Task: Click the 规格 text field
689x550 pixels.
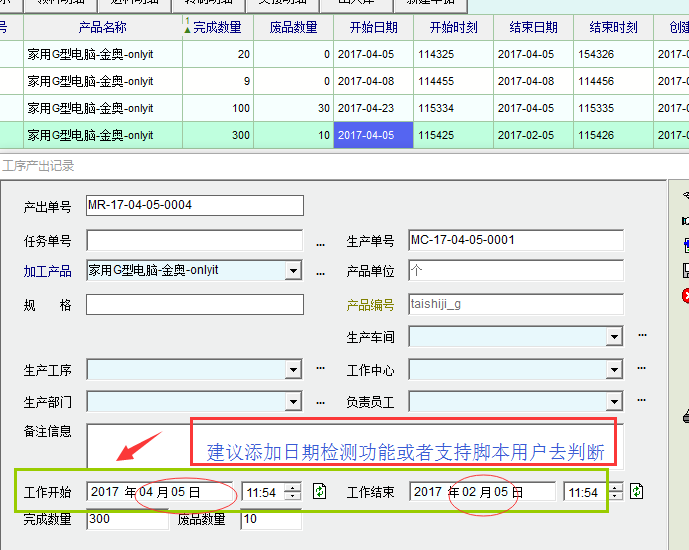Action: (x=194, y=305)
